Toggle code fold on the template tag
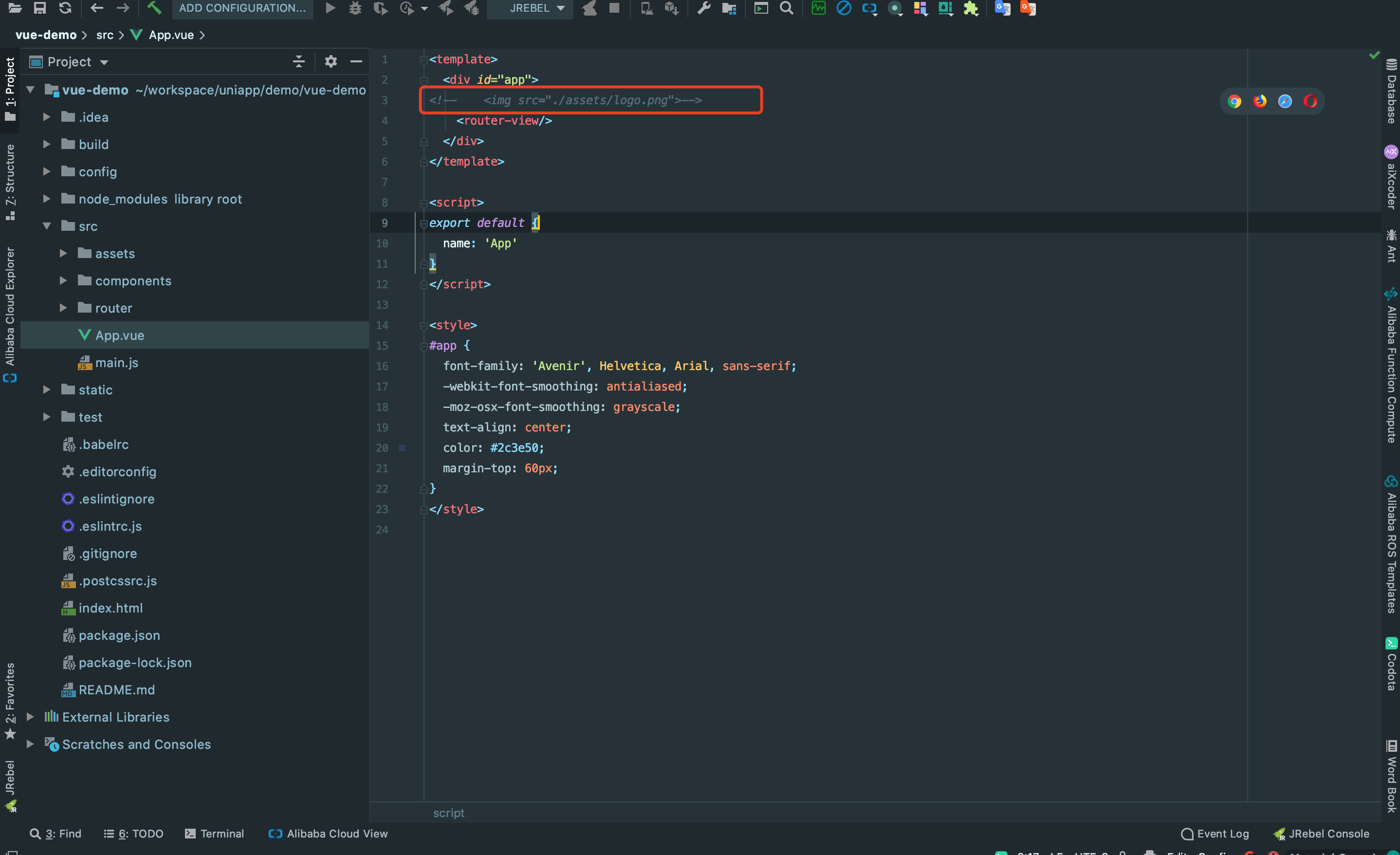This screenshot has width=1400, height=855. point(424,60)
